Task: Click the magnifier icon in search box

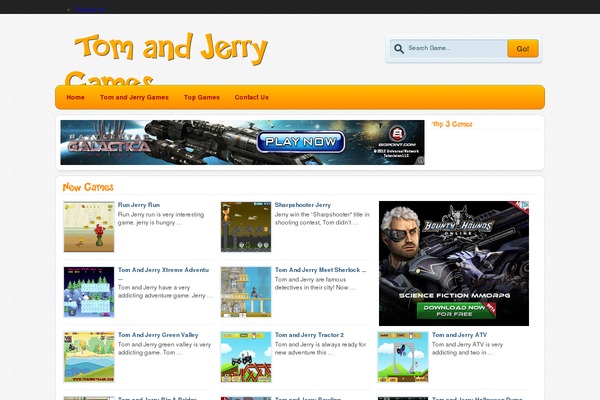Action: click(x=399, y=49)
